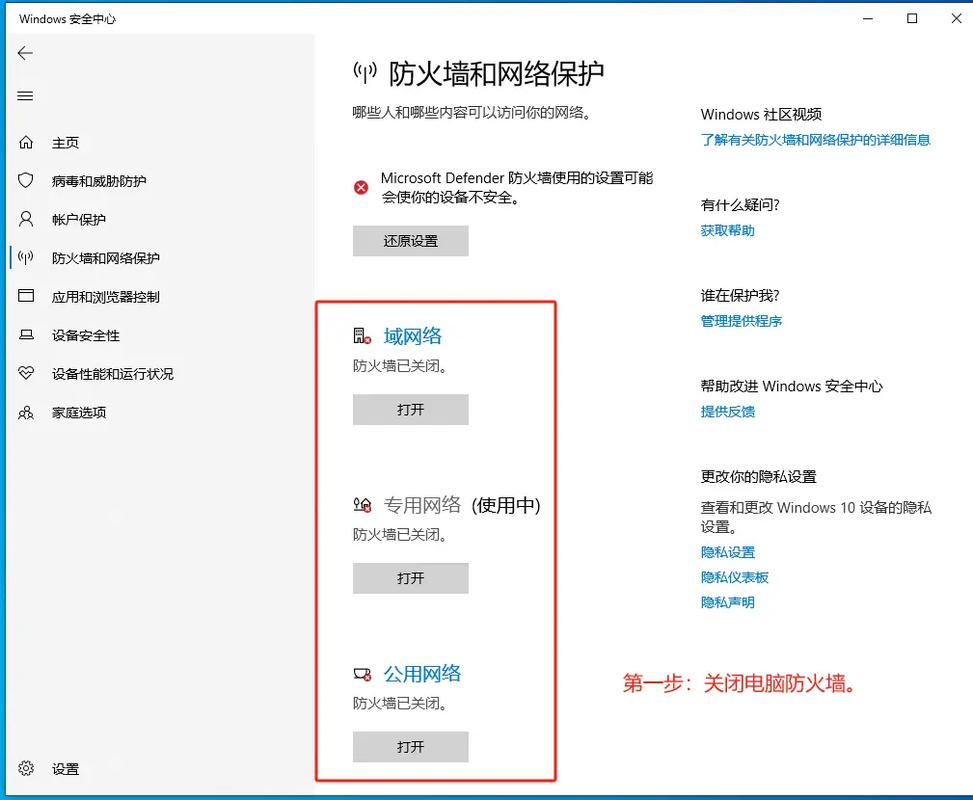The image size is (973, 800).
Task: Go back using the back arrow
Action: click(x=25, y=53)
